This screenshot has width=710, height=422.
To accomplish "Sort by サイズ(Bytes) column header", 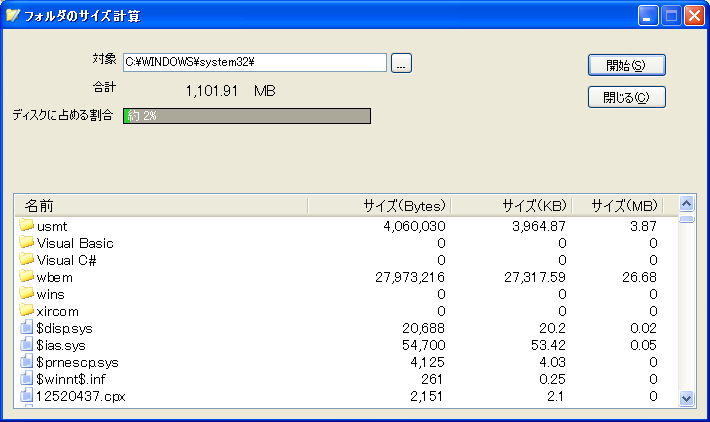I will (379, 206).
